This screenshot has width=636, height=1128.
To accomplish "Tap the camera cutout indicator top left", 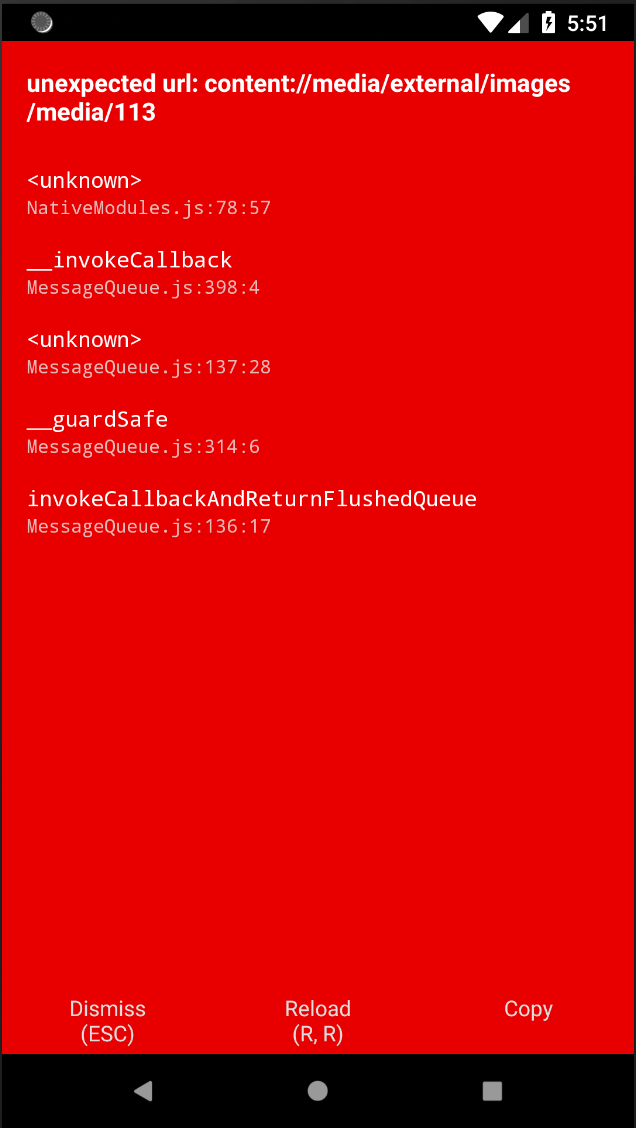I will coord(41,21).
